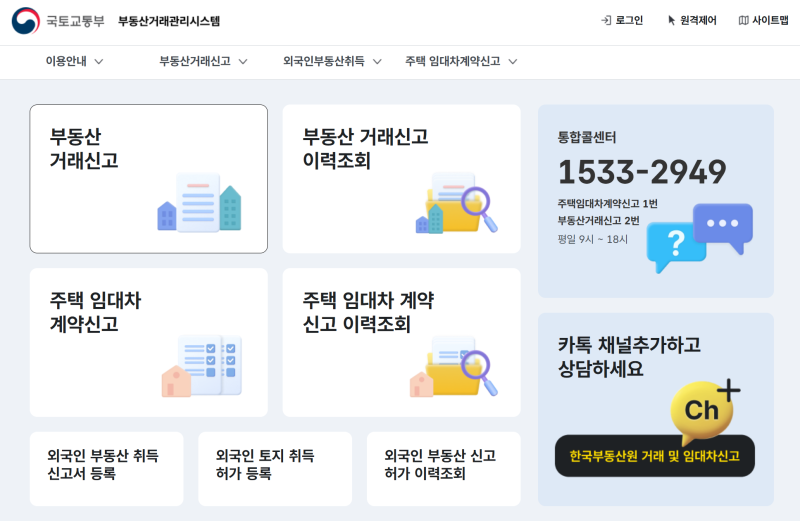Click the login arrow icon

(606, 20)
